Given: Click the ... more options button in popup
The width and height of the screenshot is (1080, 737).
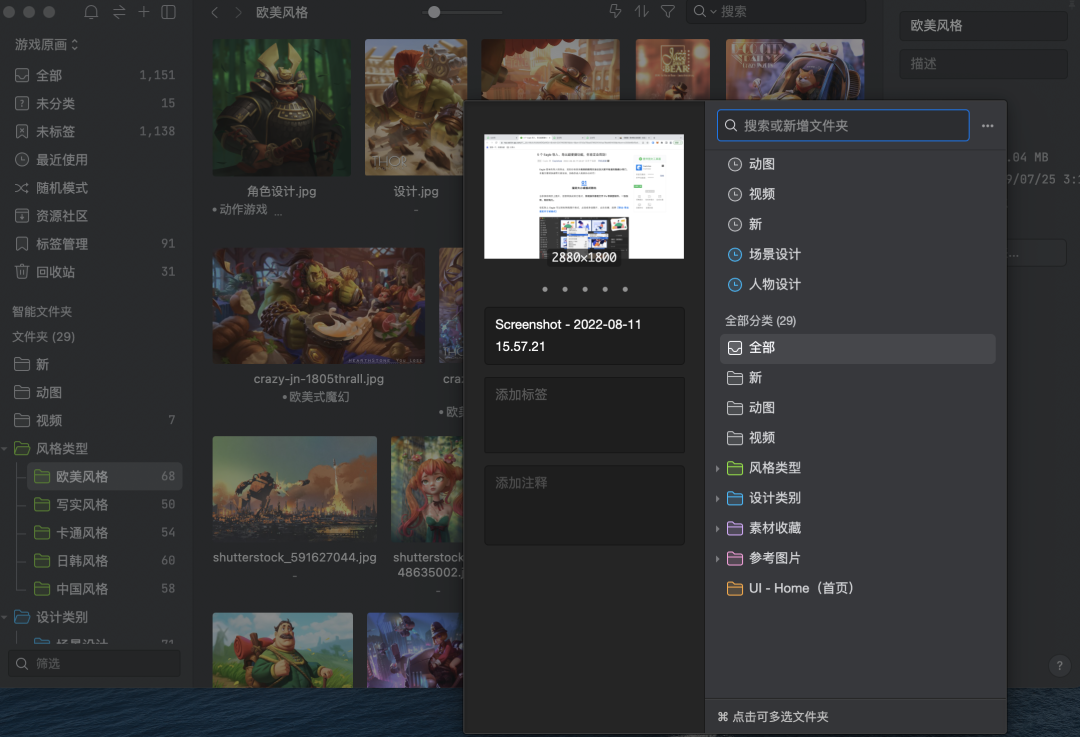Looking at the screenshot, I should click(x=987, y=125).
